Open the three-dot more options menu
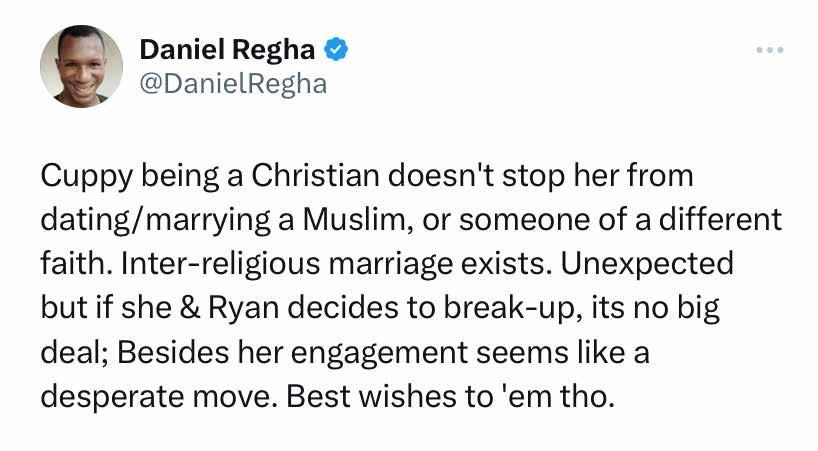The width and height of the screenshot is (818, 451). pos(769,49)
